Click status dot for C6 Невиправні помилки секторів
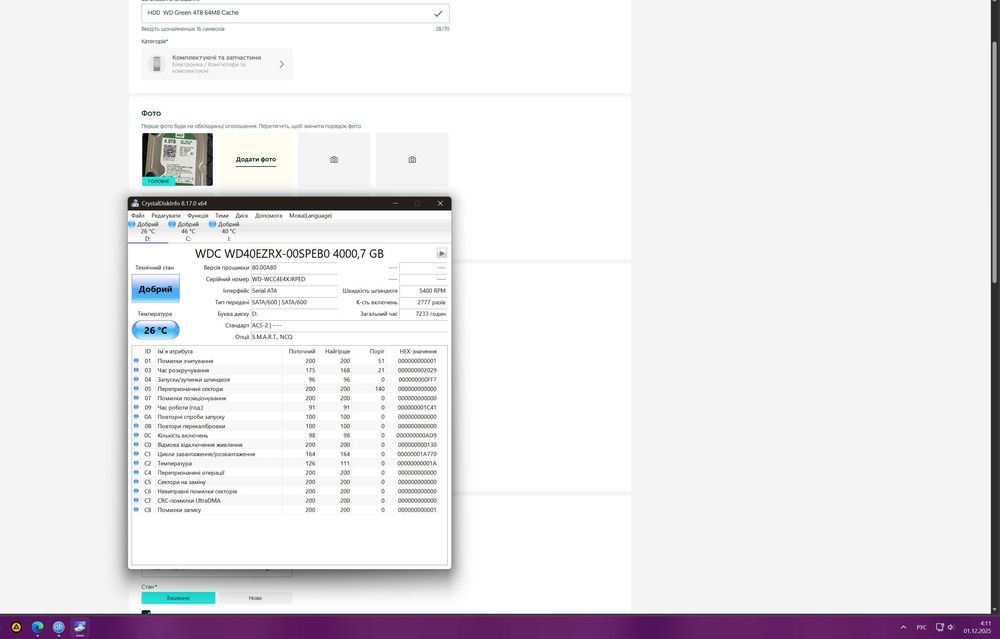1000x639 pixels. [x=136, y=491]
